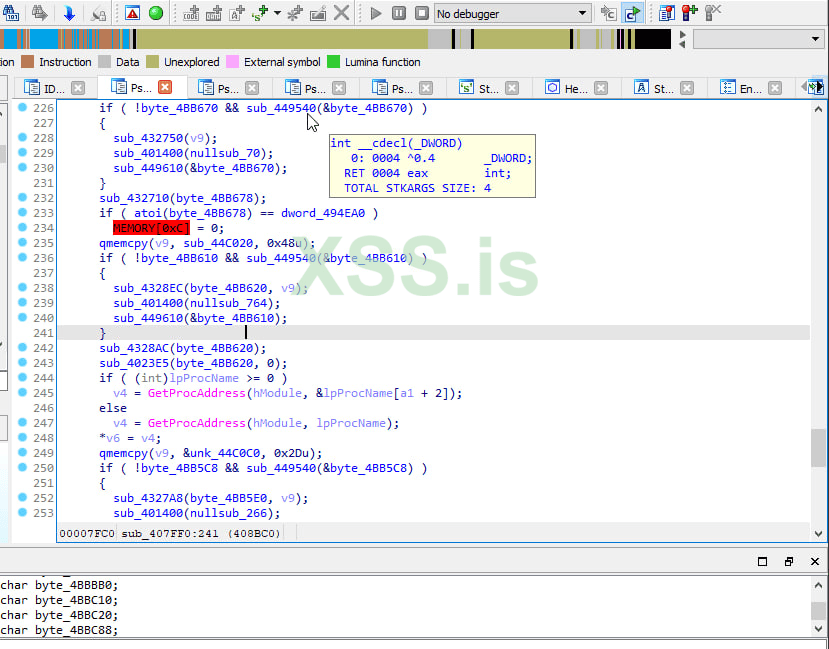Click the green 's' plus icon

coord(260,13)
